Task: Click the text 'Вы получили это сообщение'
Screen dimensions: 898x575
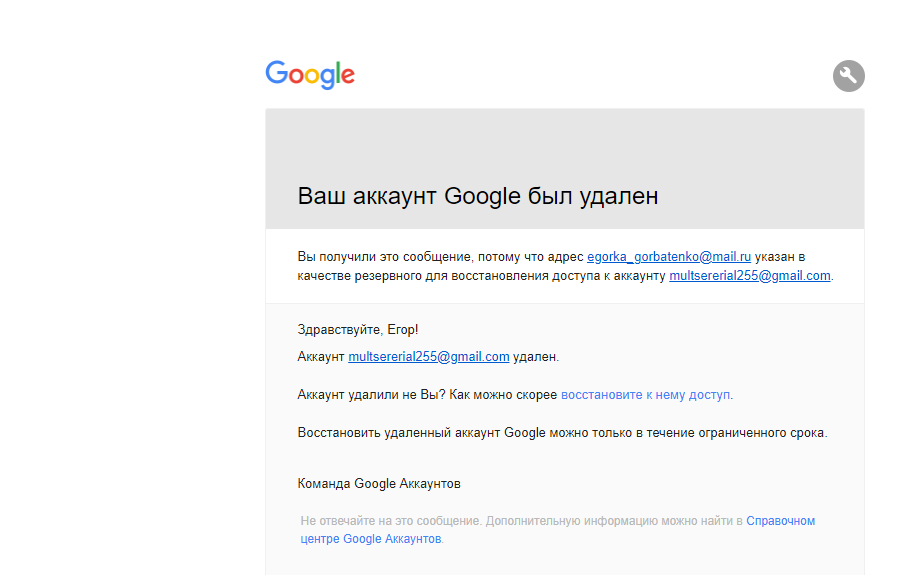Action: pos(385,257)
